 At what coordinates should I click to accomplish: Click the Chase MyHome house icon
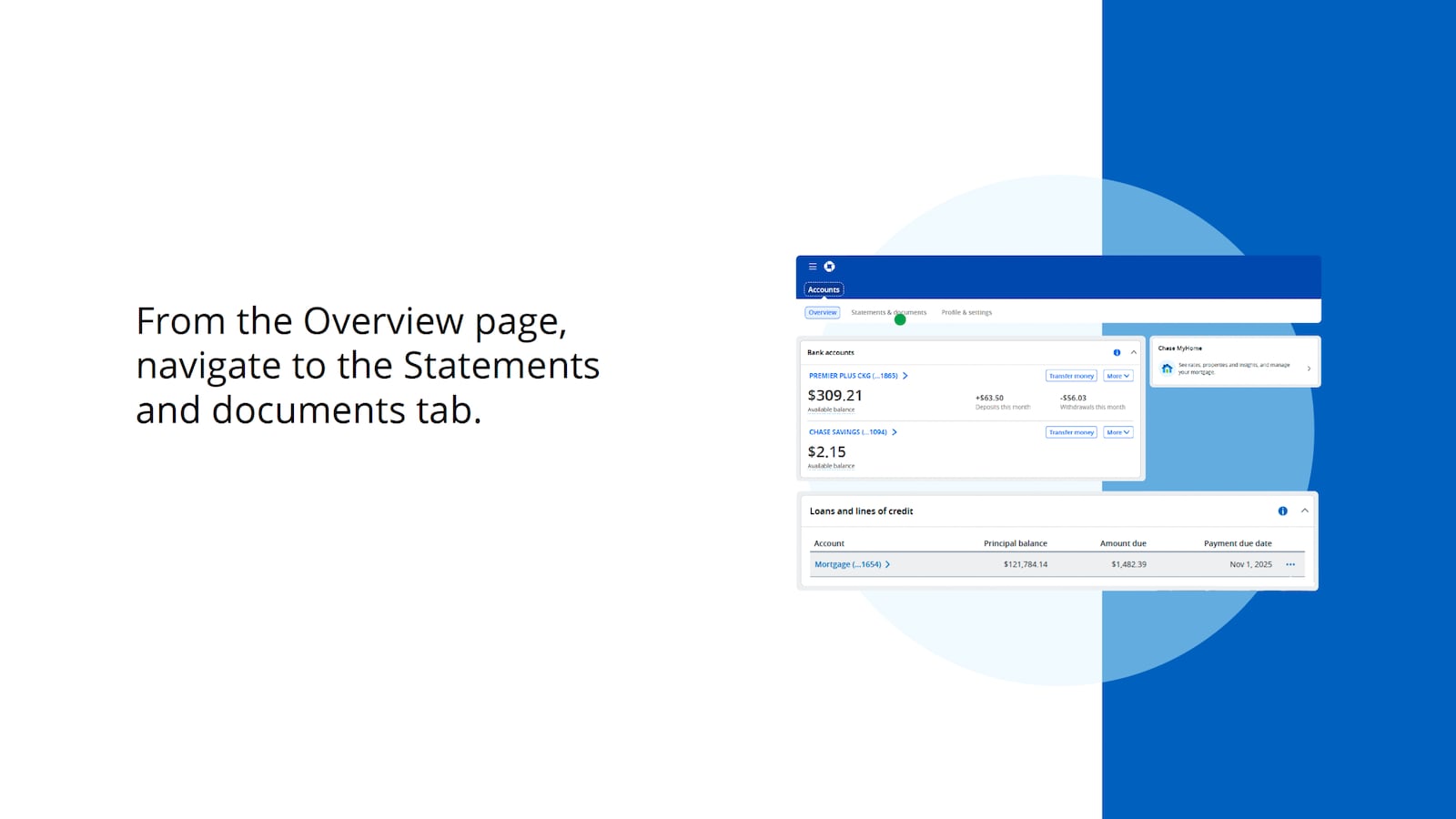1167,369
